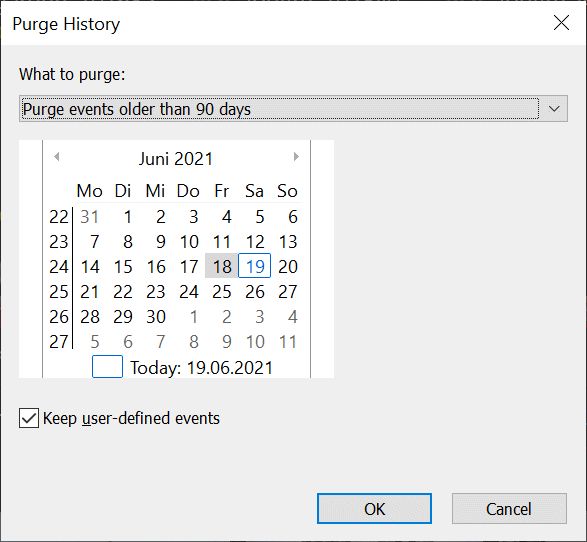Confirm with the OK button
The height and width of the screenshot is (542, 587).
tap(374, 509)
